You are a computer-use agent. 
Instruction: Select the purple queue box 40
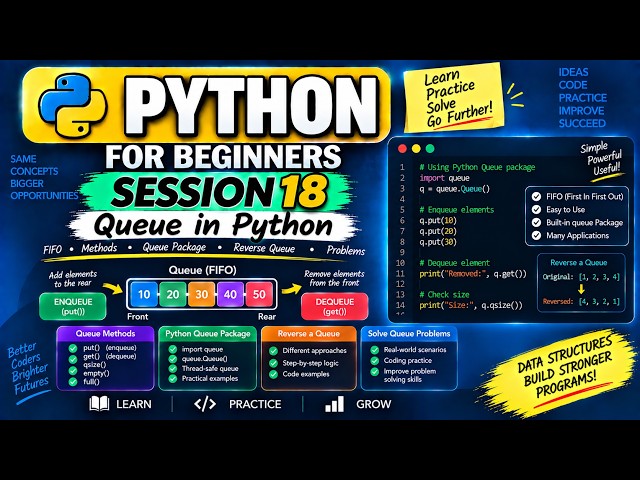pyautogui.click(x=230, y=294)
